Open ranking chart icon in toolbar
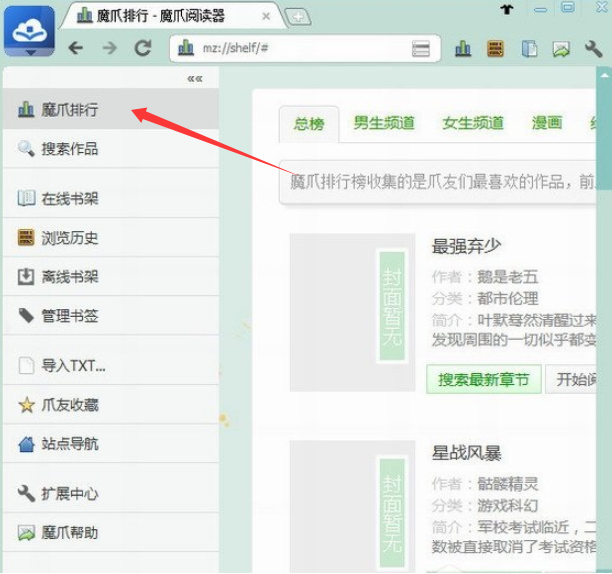 click(463, 49)
